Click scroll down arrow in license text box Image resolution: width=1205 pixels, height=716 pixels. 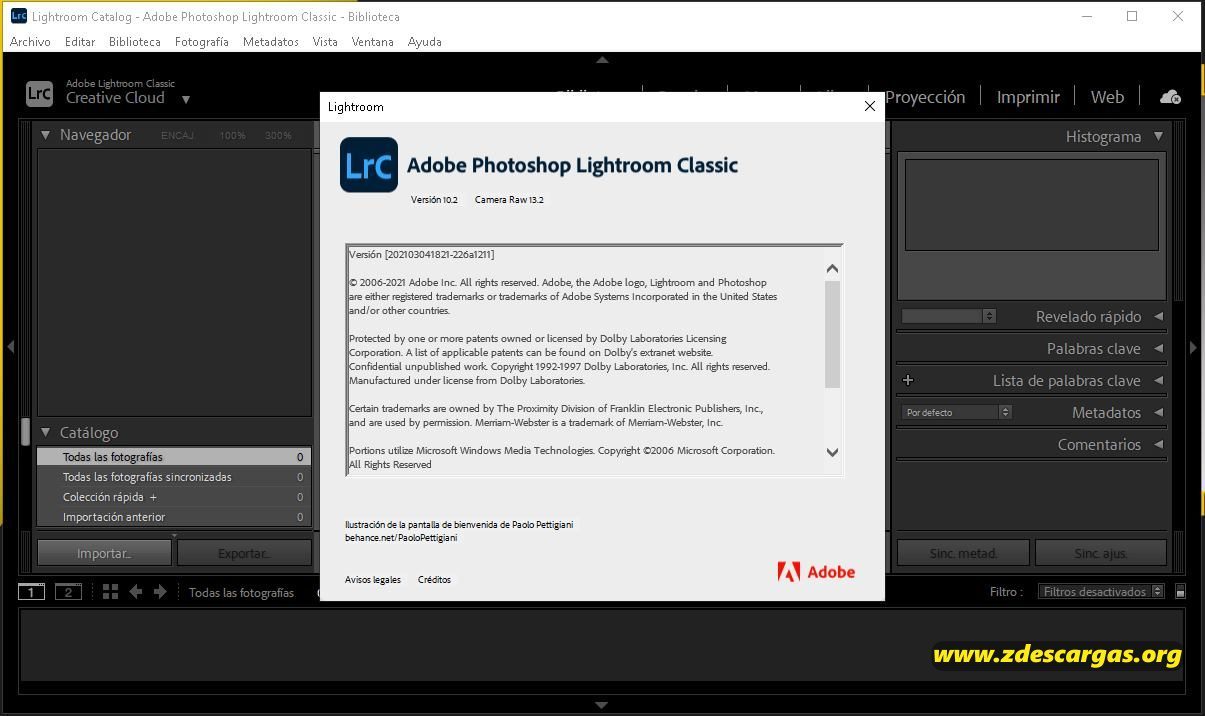(832, 452)
